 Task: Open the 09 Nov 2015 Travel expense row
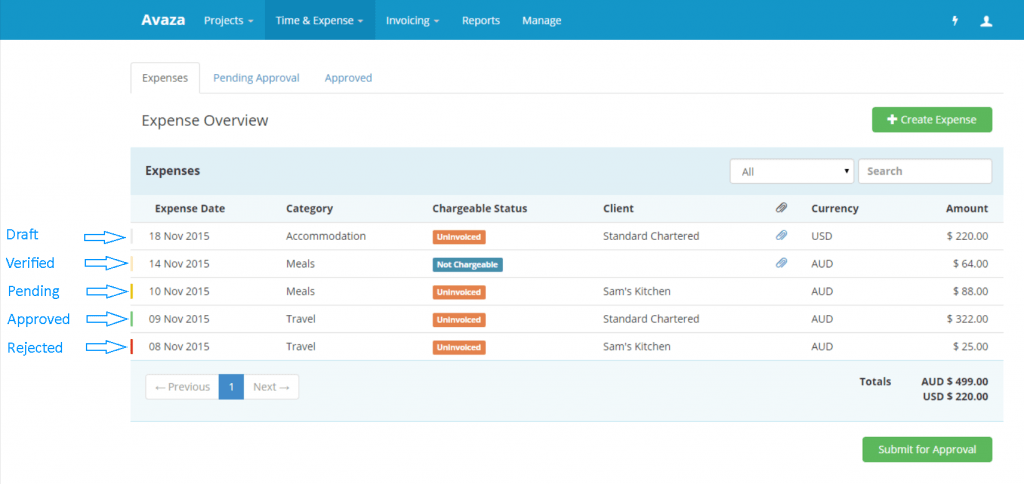pyautogui.click(x=567, y=319)
